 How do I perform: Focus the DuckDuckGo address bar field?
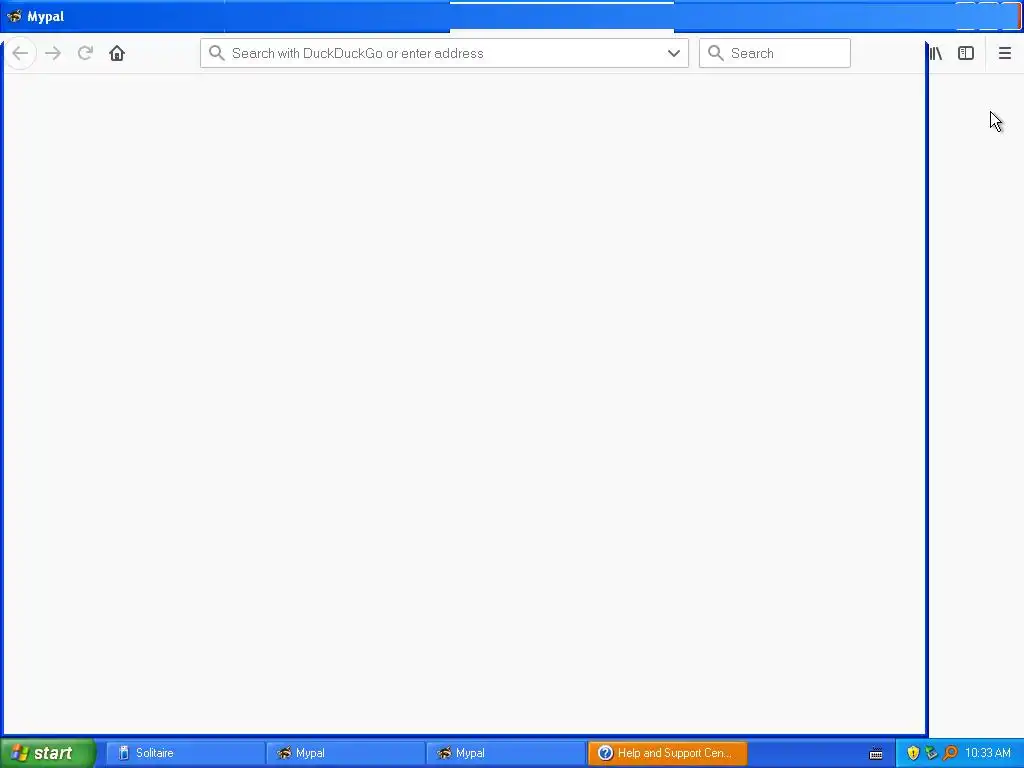[x=444, y=53]
